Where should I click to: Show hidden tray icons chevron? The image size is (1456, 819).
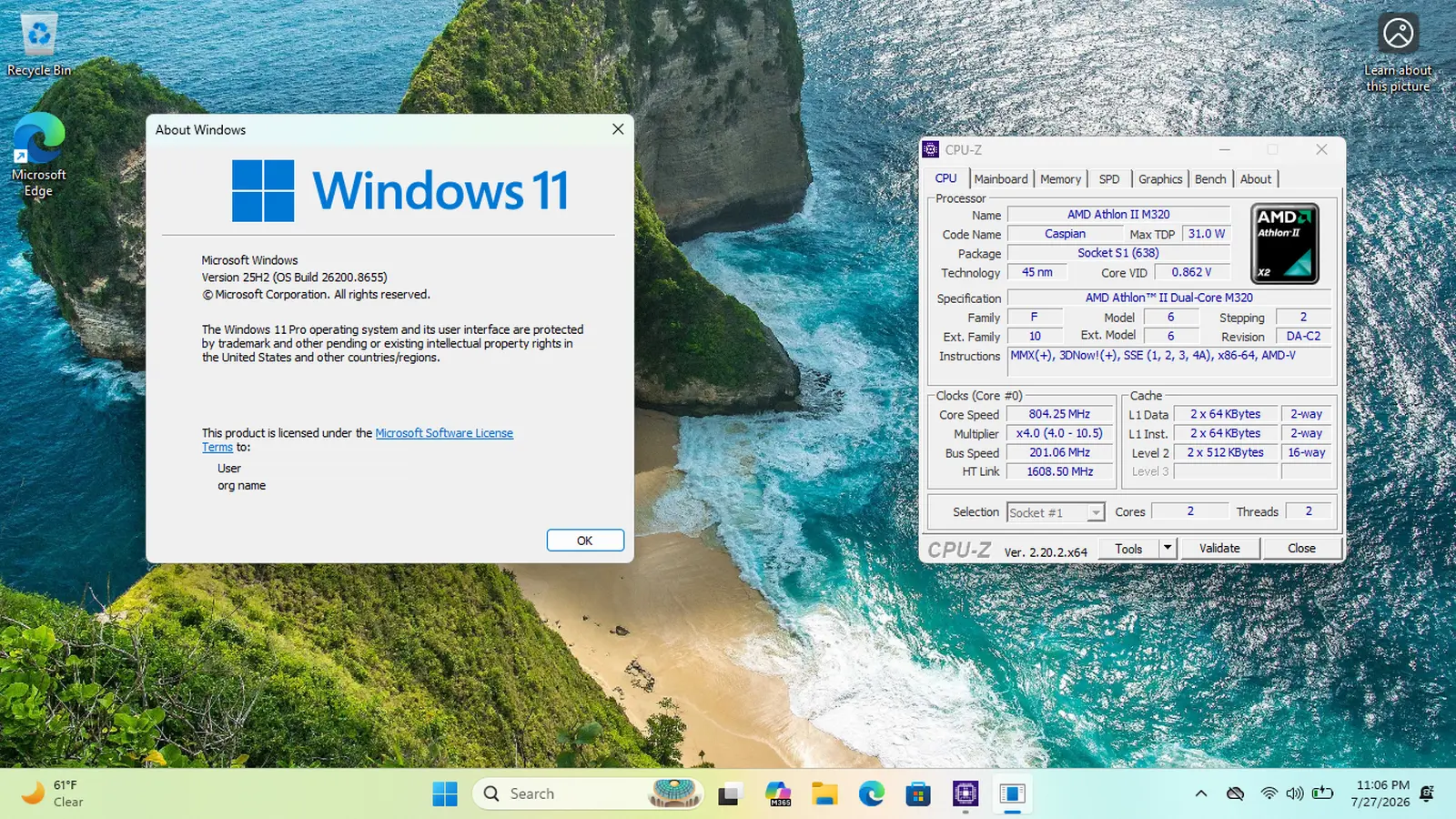[x=1201, y=794]
